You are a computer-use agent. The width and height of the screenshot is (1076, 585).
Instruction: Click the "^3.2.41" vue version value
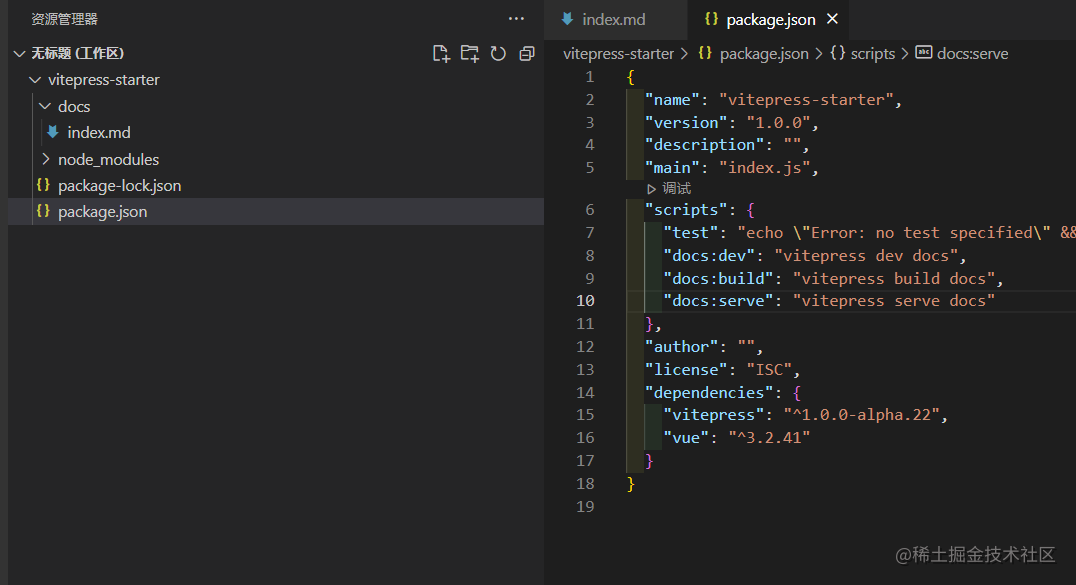[x=769, y=437]
